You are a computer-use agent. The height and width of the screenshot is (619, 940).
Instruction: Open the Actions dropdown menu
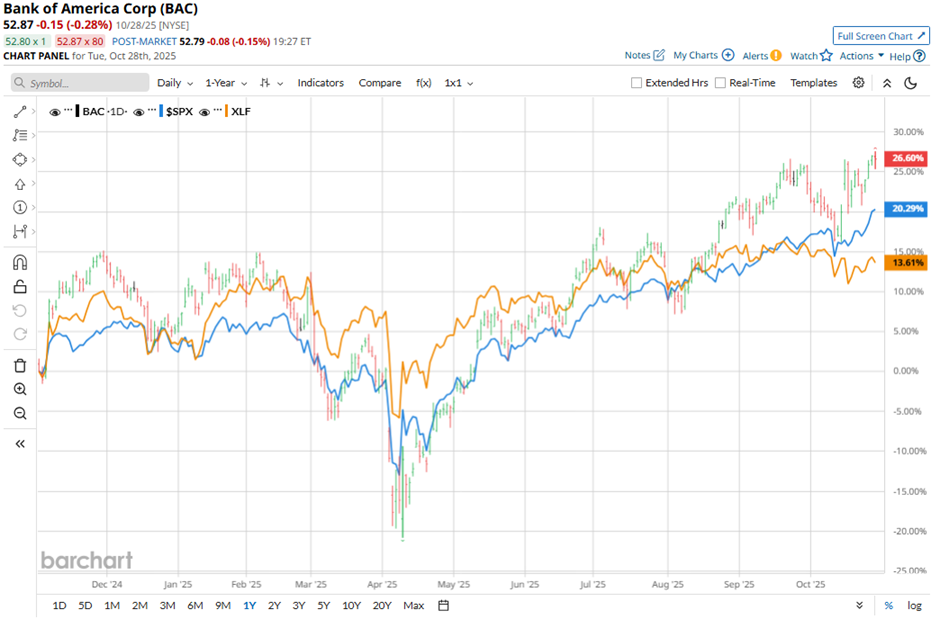(861, 56)
